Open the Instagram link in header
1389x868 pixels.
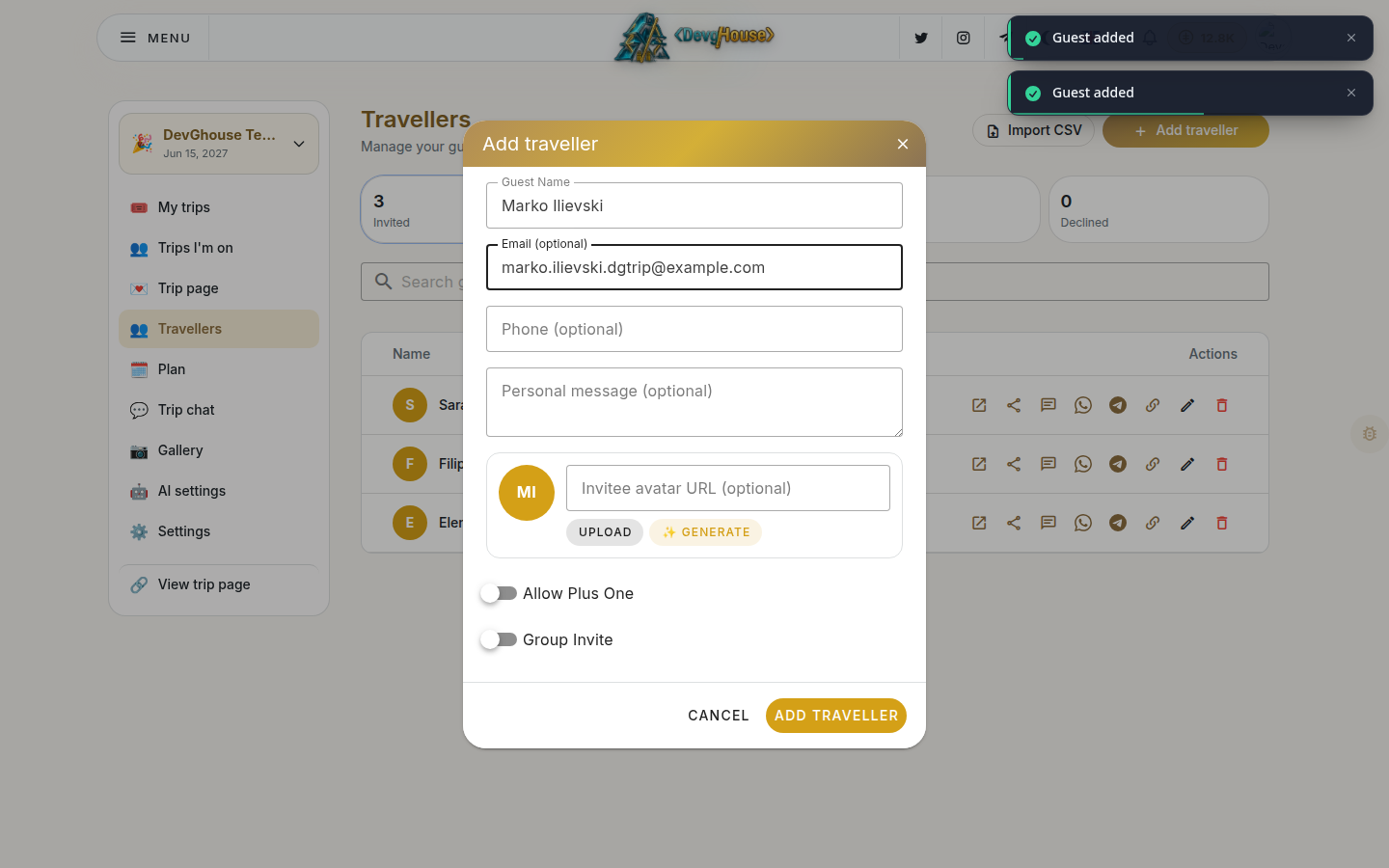tap(963, 39)
